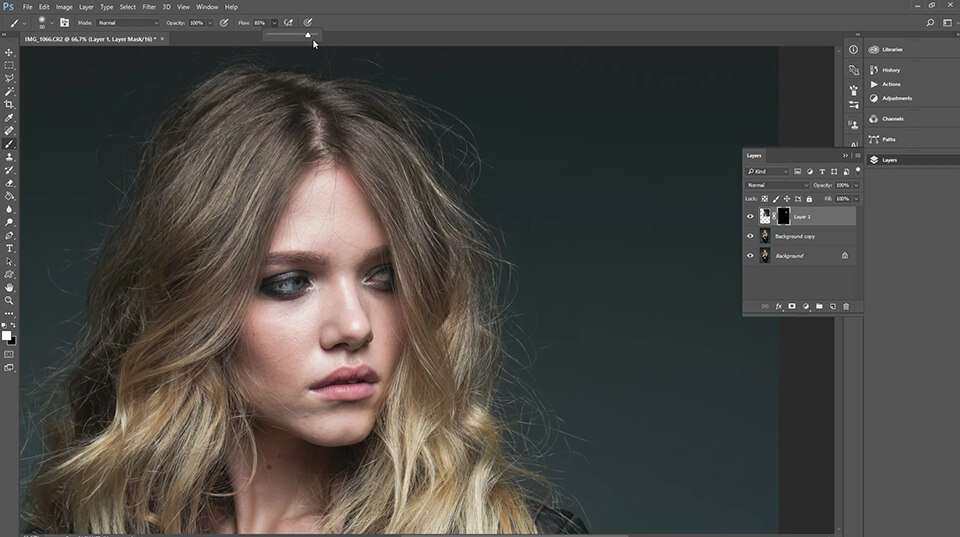960x537 pixels.
Task: Open Opacity dropdown arrow in options bar
Action: pos(210,23)
